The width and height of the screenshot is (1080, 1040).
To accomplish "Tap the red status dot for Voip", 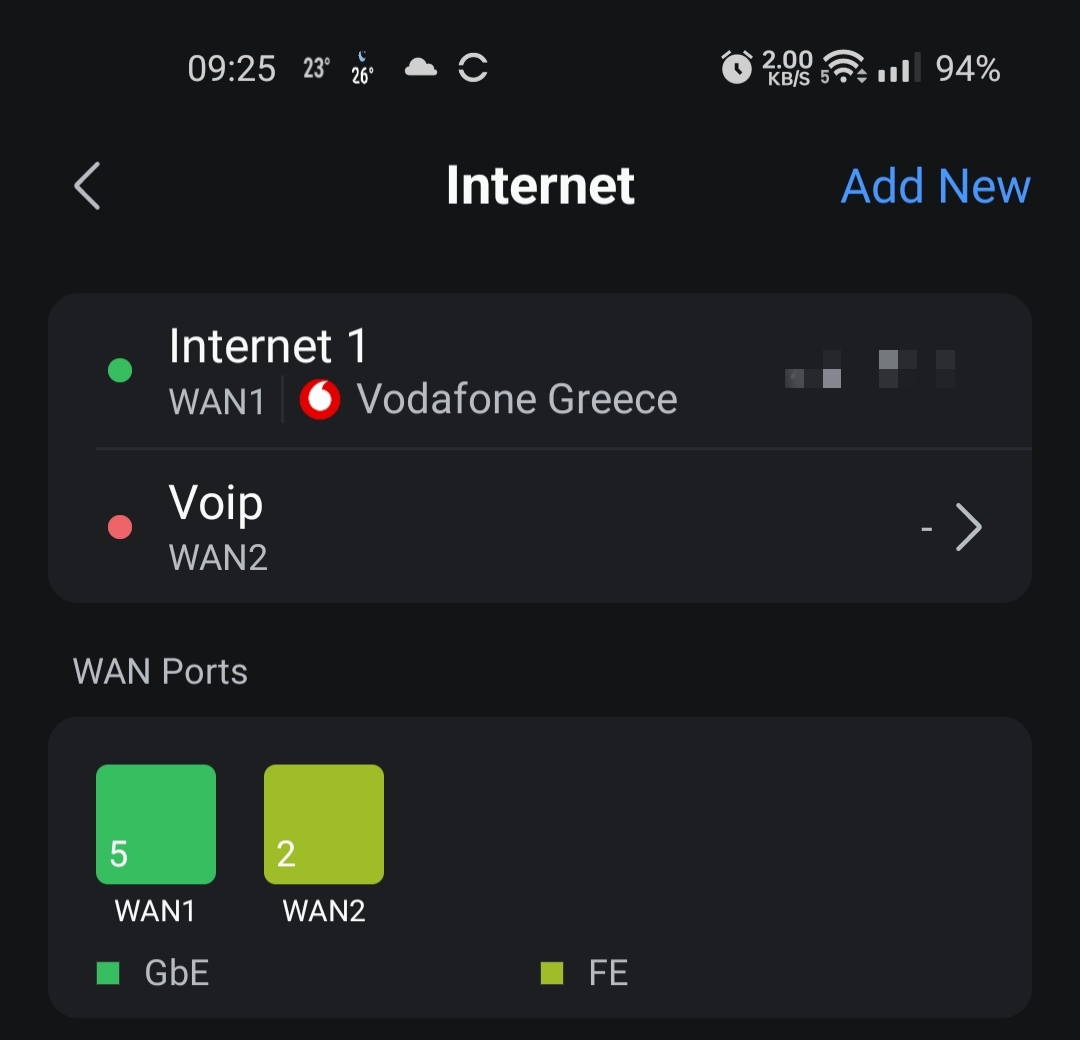I will click(x=120, y=527).
